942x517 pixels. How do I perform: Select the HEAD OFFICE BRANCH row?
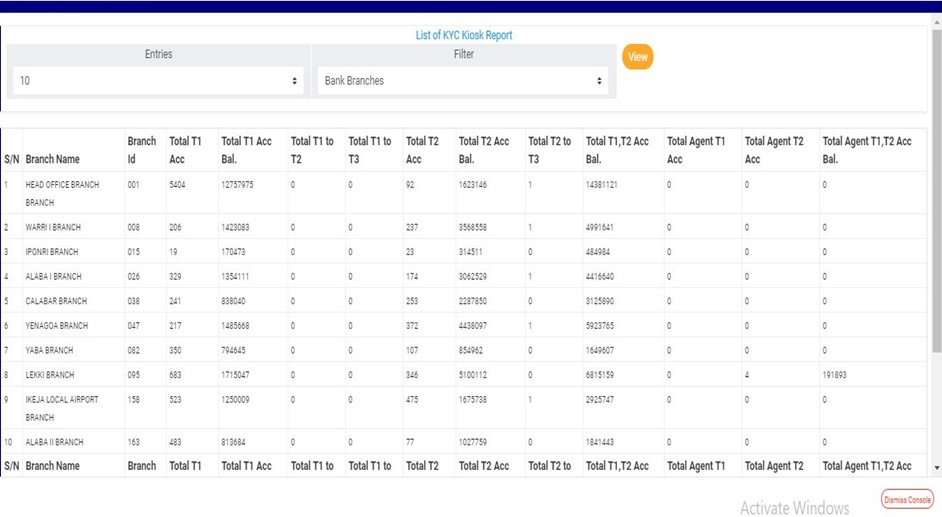62,193
